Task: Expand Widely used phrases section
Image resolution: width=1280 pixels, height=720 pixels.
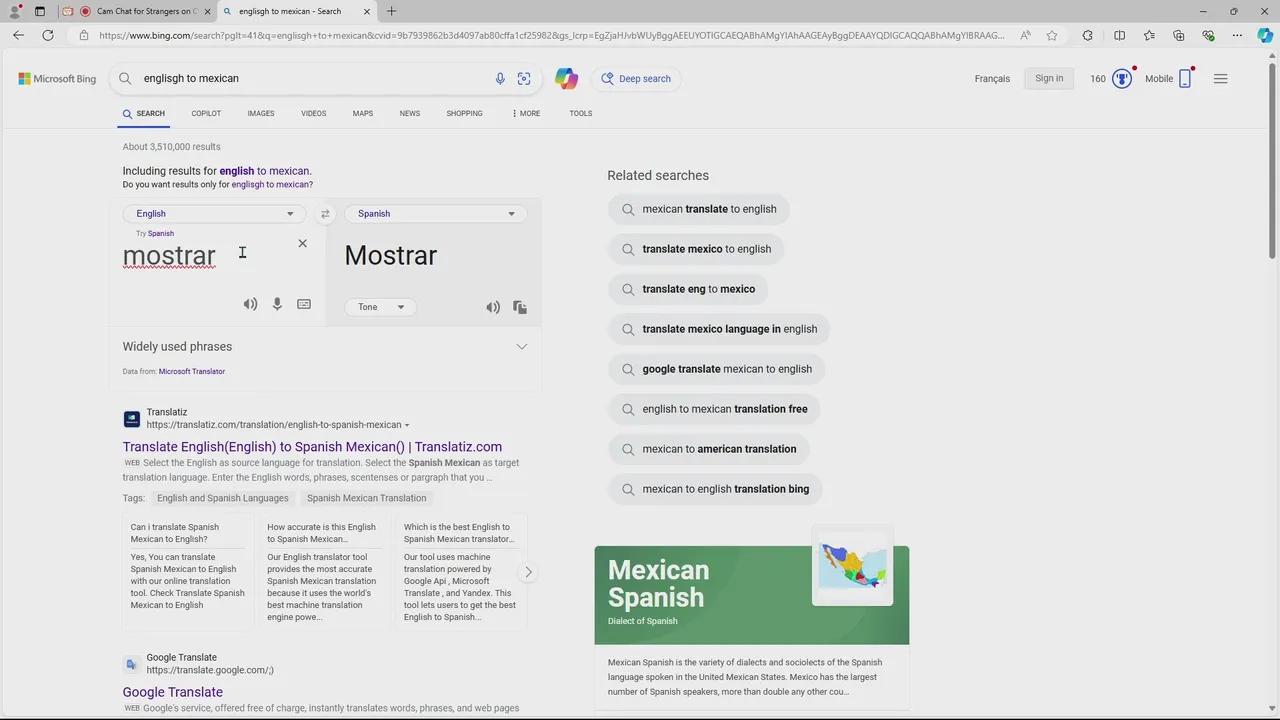Action: (521, 346)
